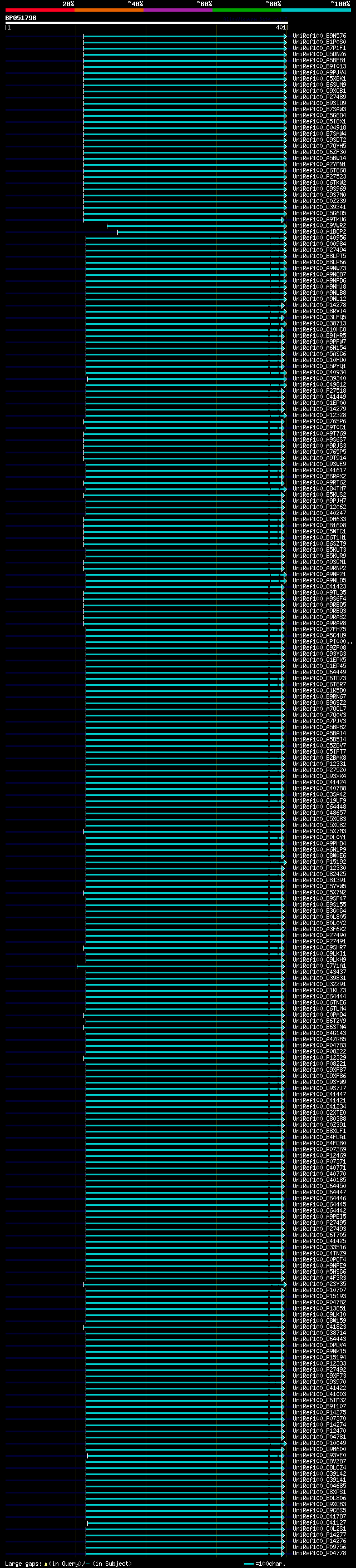Click the white query sequence bar
This screenshot has height=1568, width=356.
click(147, 22)
